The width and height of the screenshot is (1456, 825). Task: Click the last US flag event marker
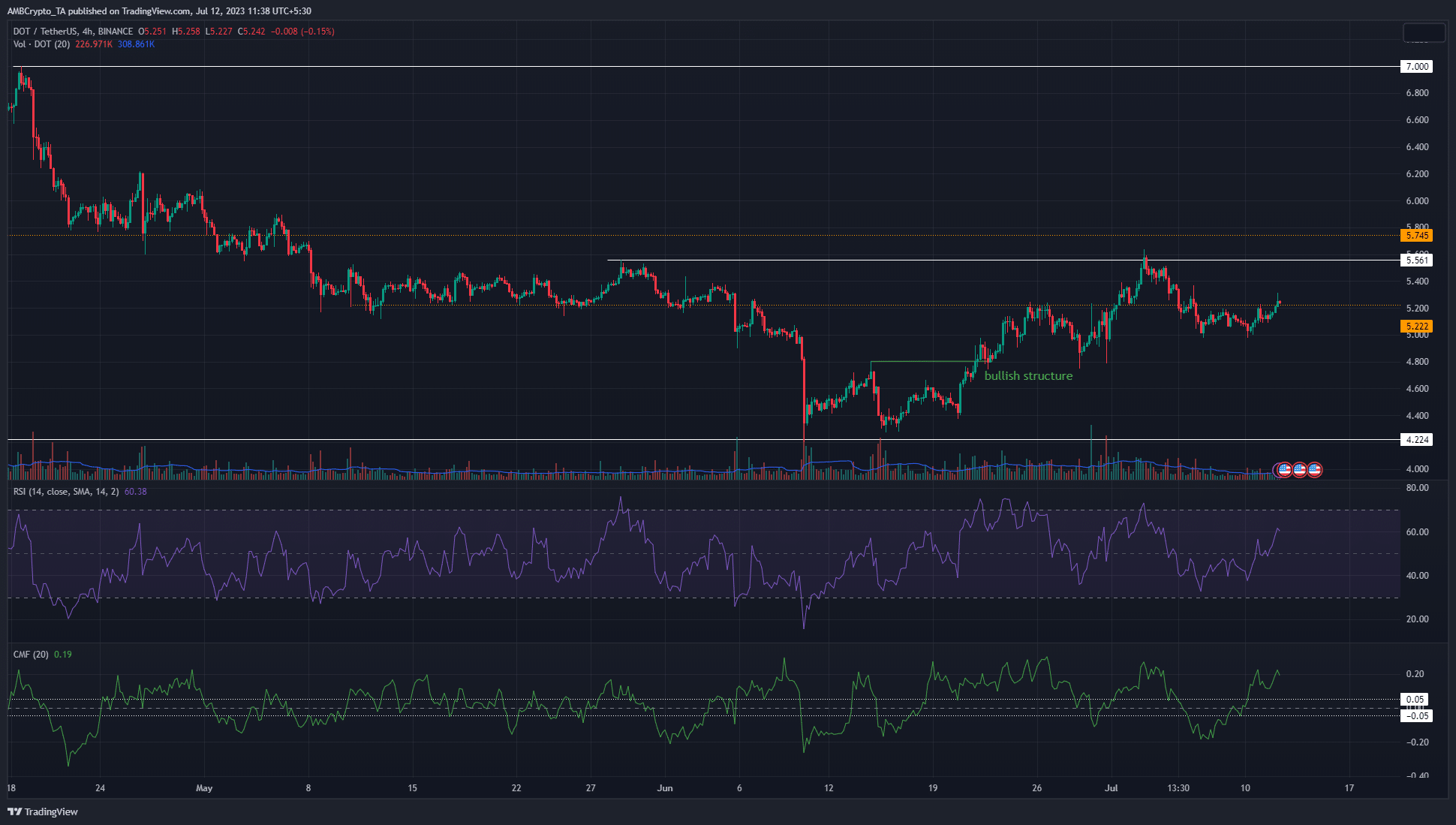point(1314,470)
